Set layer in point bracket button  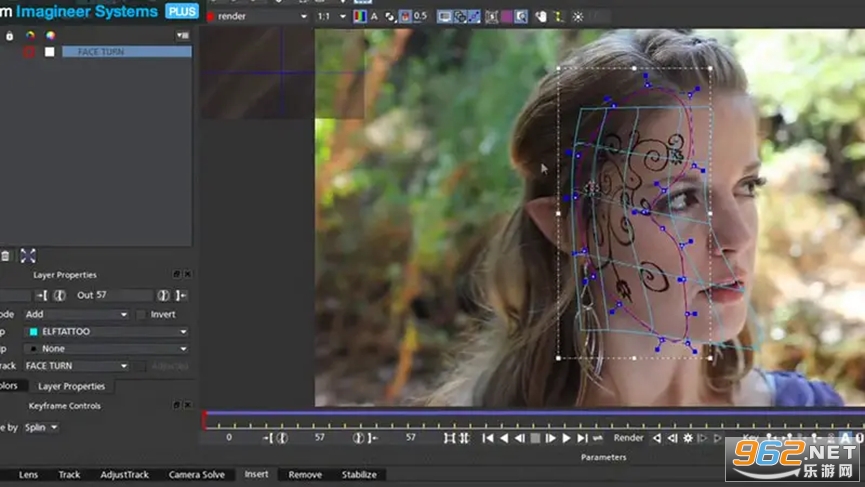point(41,296)
